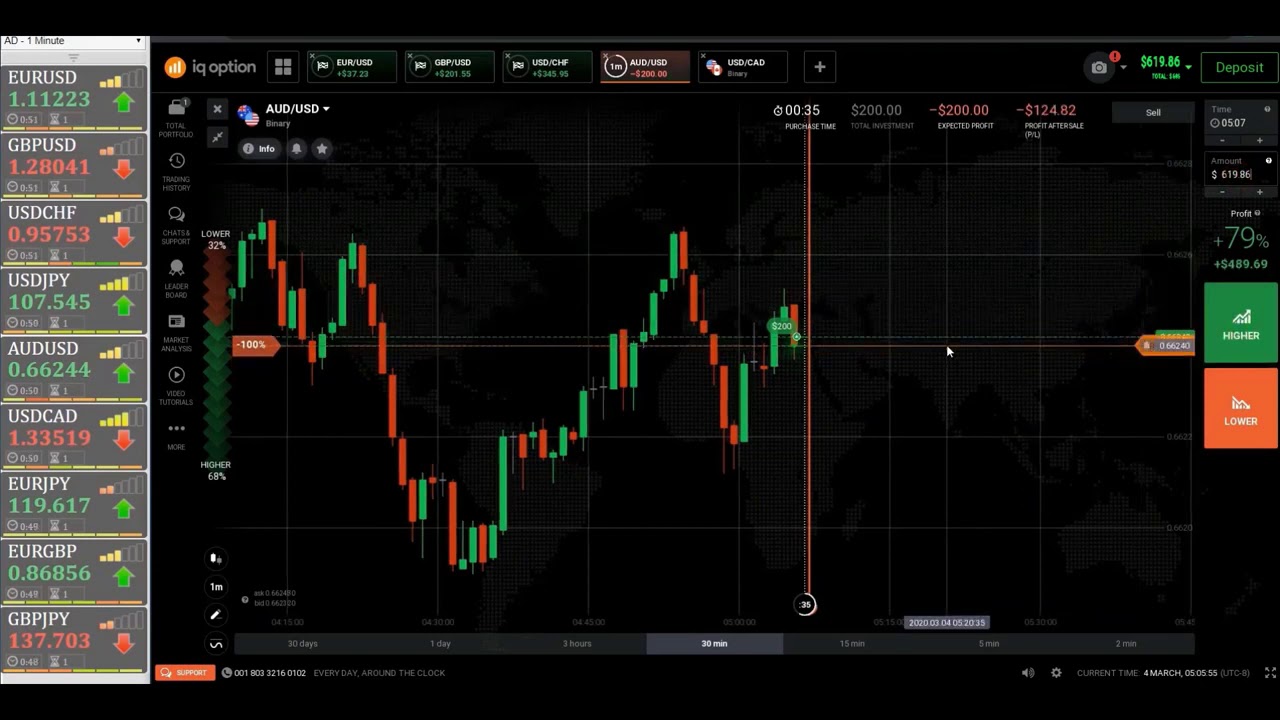
Task: Switch to the USD/CAD tab
Action: click(742, 67)
